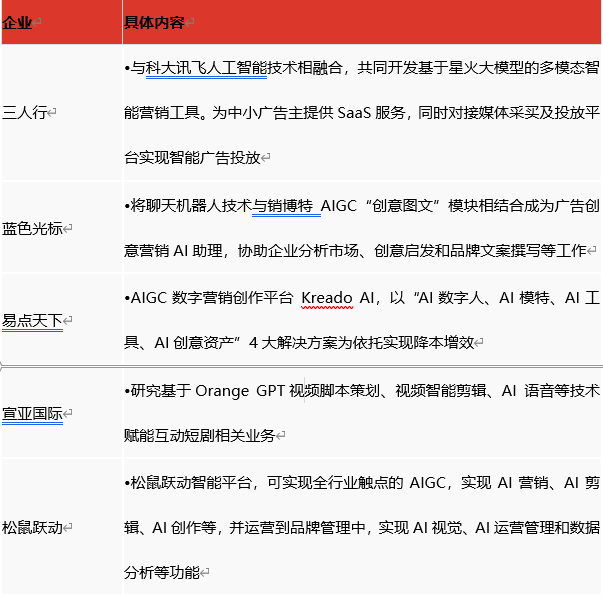Viewport: 603px width, 597px height.
Task: Click the text 4大解决方案为依托实现降本增效
Action: (x=361, y=342)
